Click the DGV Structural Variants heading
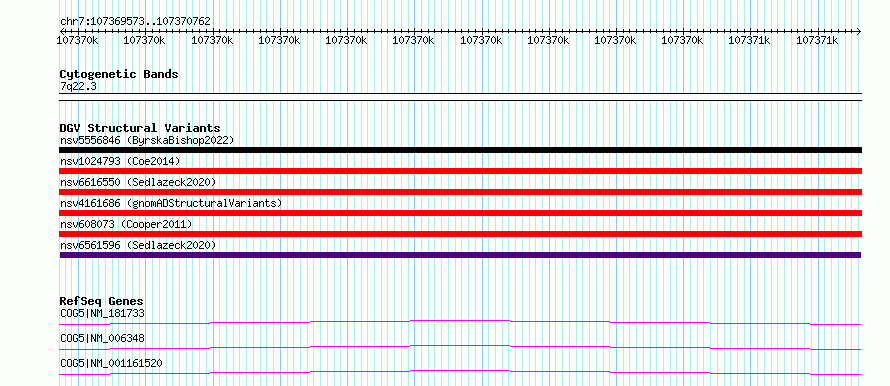Viewport: 890px width, 386px height. tap(140, 128)
